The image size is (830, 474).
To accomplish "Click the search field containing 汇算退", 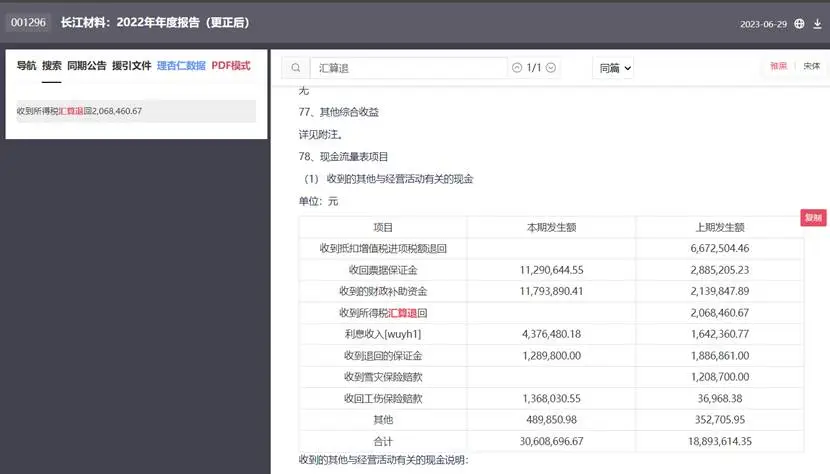I will point(408,68).
